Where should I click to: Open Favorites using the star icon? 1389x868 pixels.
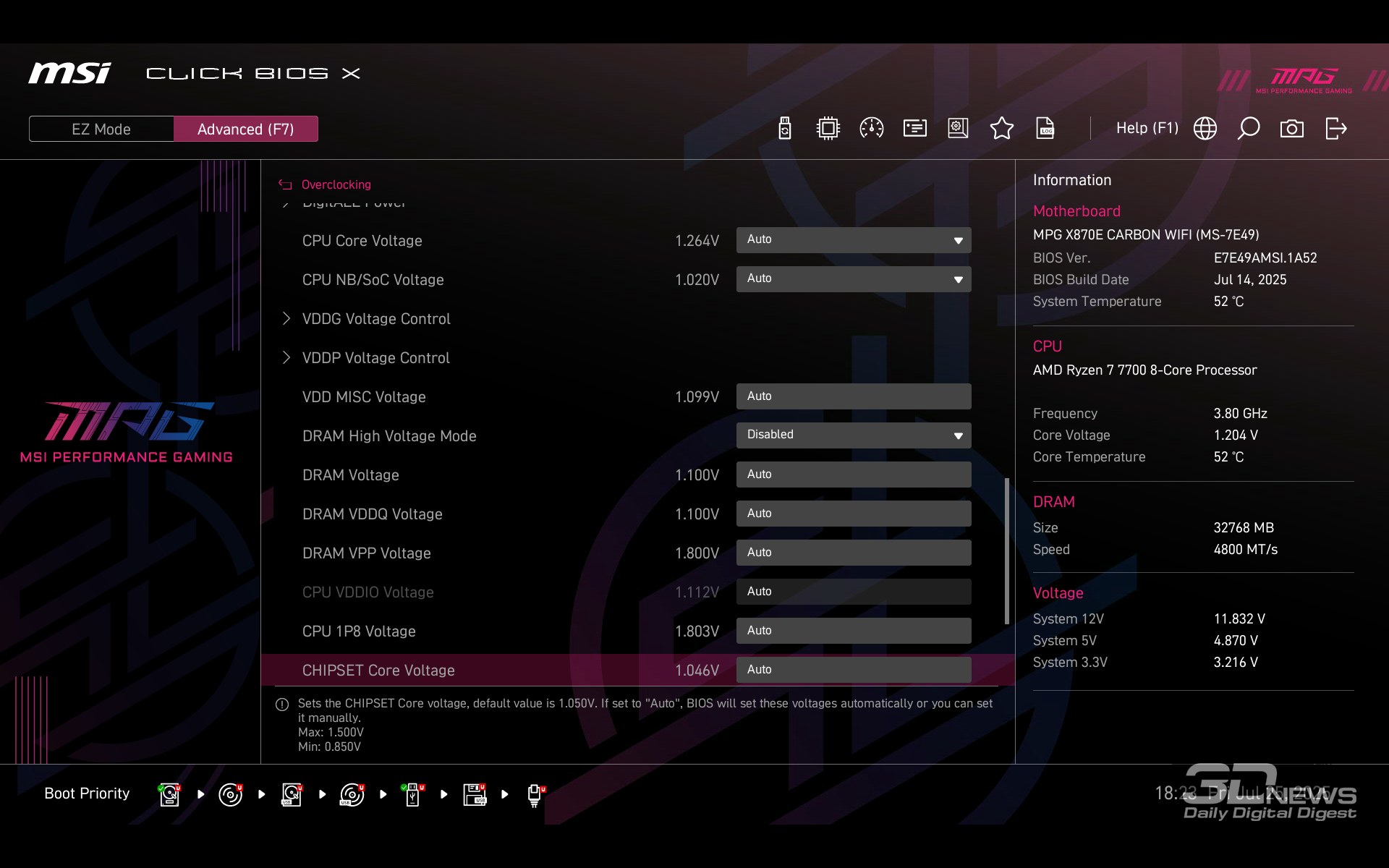point(1002,129)
